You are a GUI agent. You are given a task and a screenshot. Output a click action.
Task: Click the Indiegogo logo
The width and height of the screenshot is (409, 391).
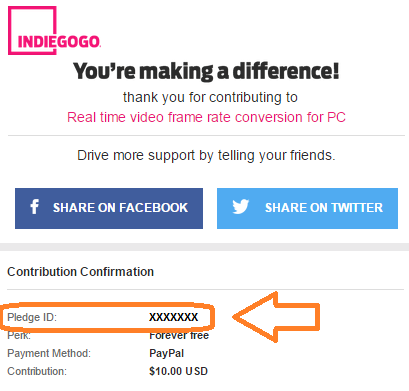click(54, 30)
